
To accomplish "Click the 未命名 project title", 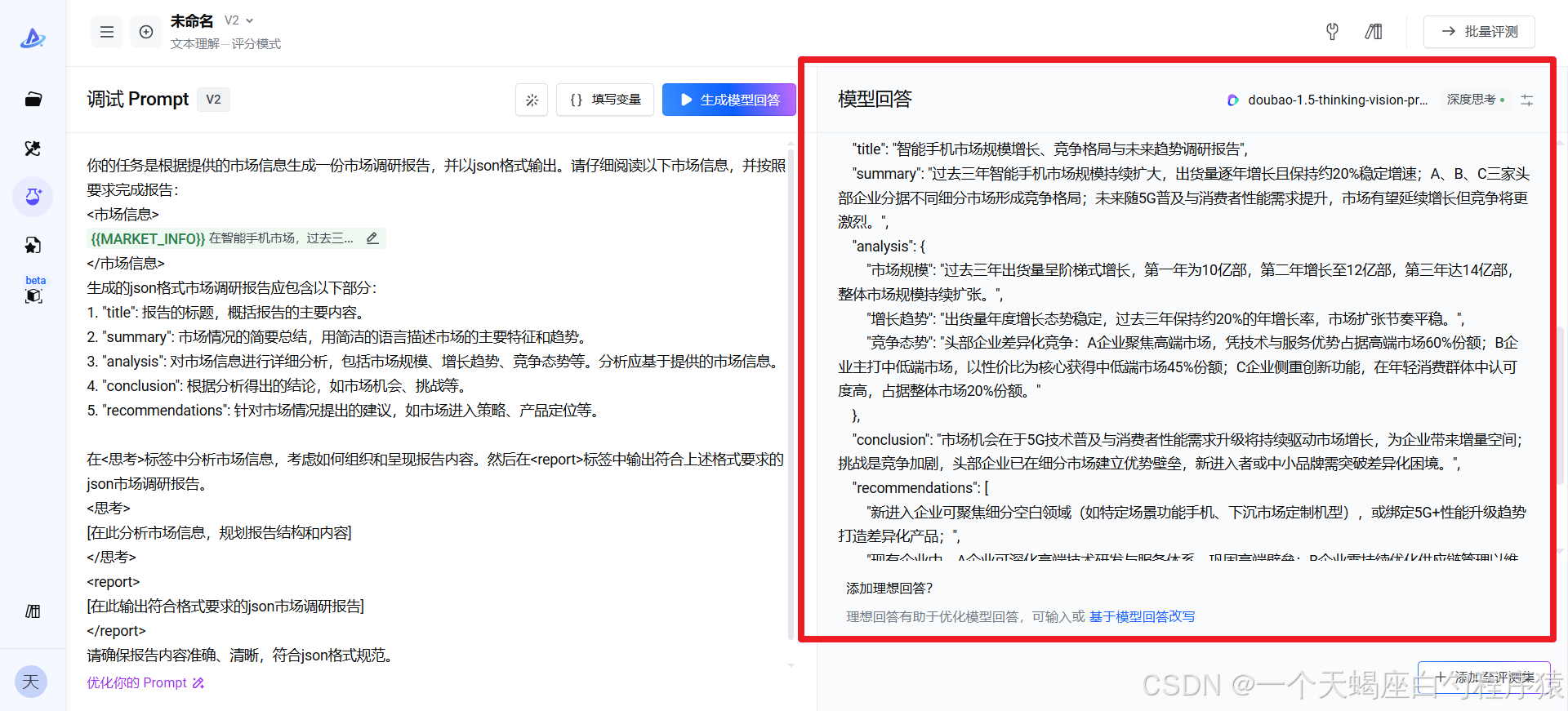I will (x=192, y=21).
